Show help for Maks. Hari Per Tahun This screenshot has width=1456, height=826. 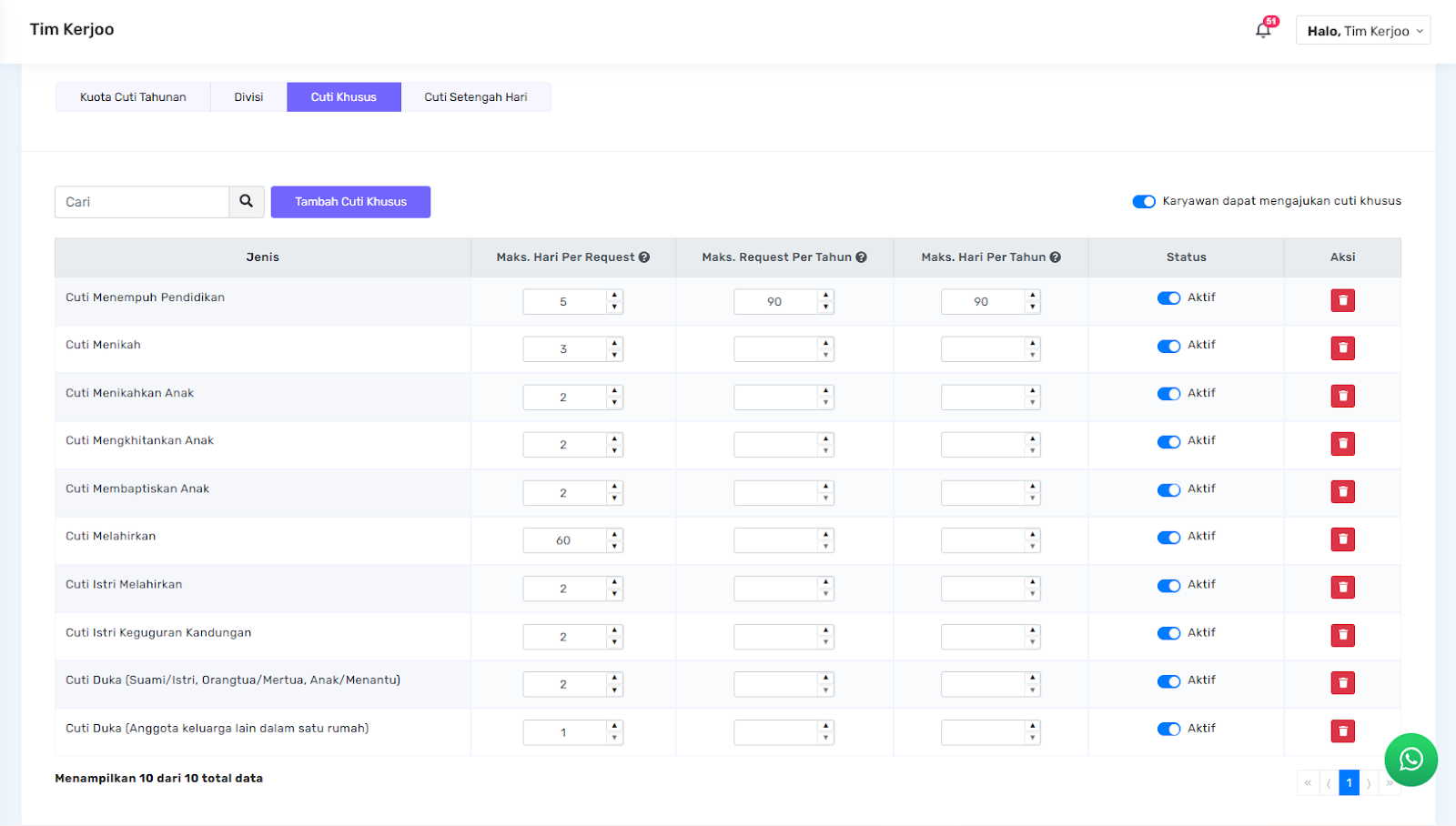tap(1056, 257)
